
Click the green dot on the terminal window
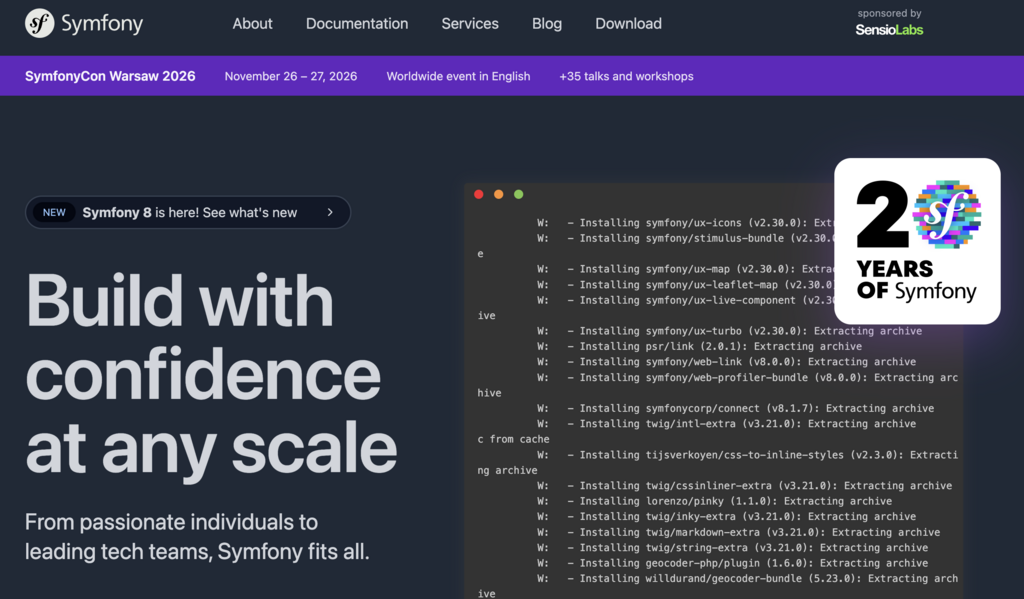[519, 194]
